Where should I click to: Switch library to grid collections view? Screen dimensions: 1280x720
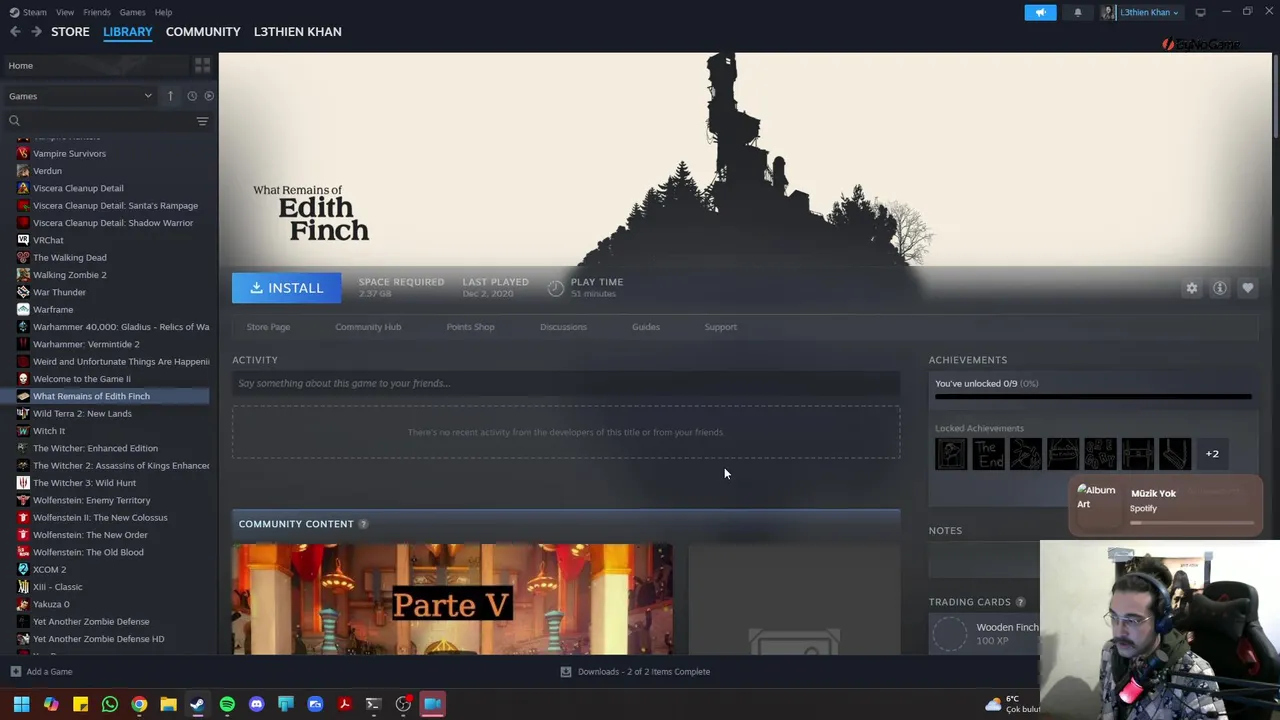tap(202, 65)
